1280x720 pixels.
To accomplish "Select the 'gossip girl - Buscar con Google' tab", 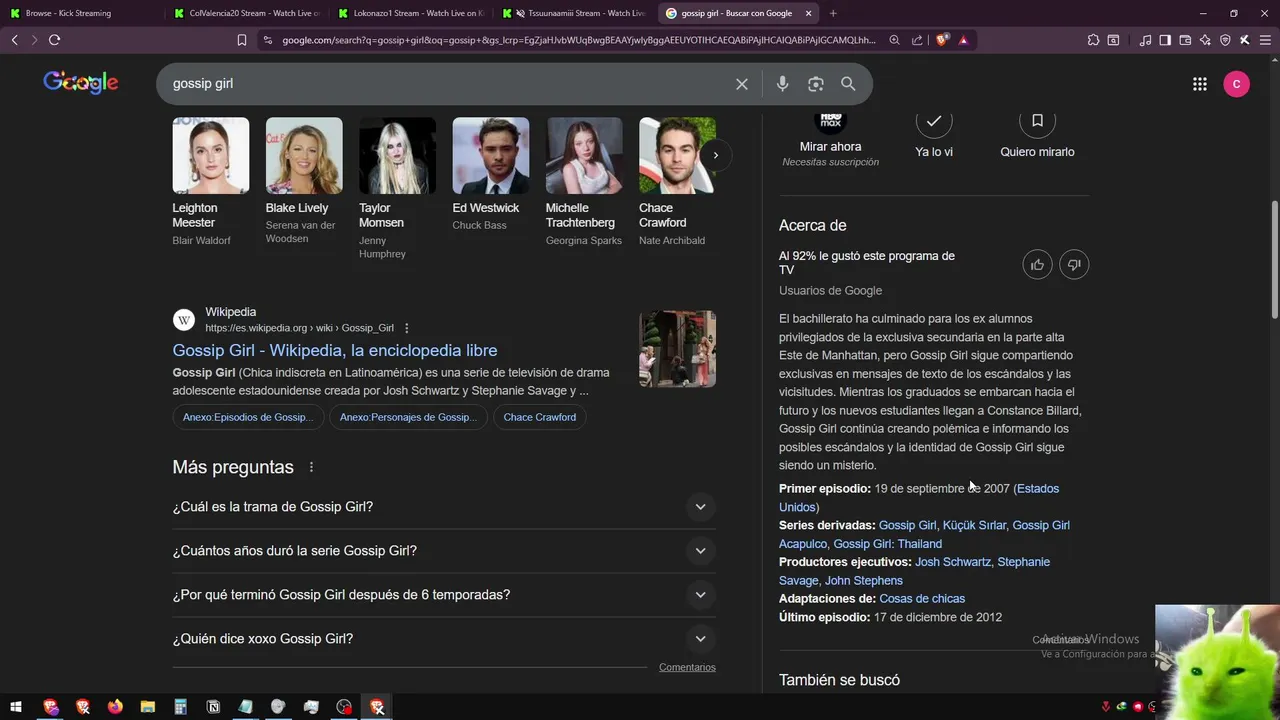I will 737,13.
